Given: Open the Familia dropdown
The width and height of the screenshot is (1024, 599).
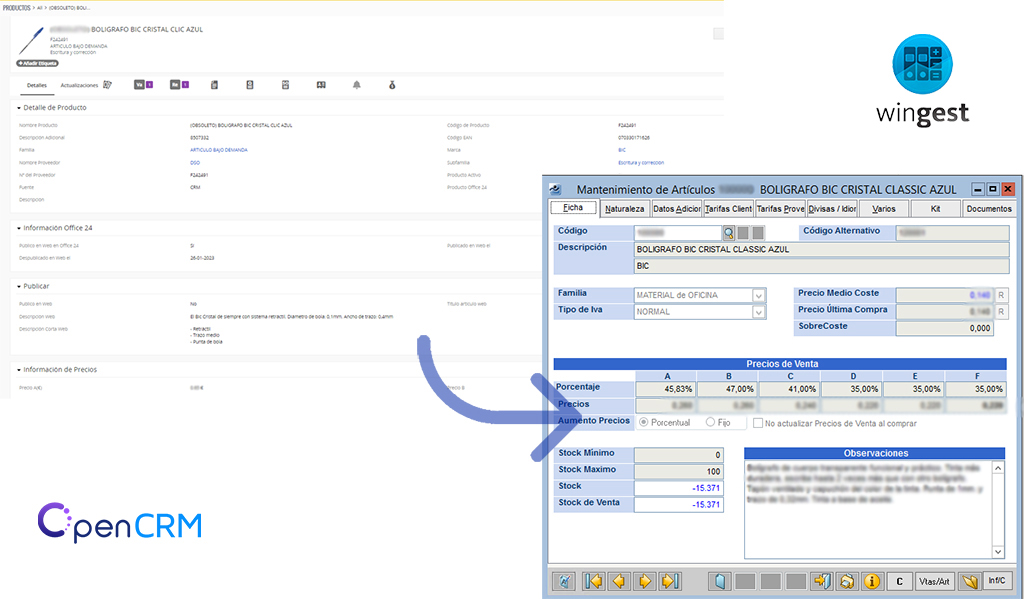Looking at the screenshot, I should (758, 295).
